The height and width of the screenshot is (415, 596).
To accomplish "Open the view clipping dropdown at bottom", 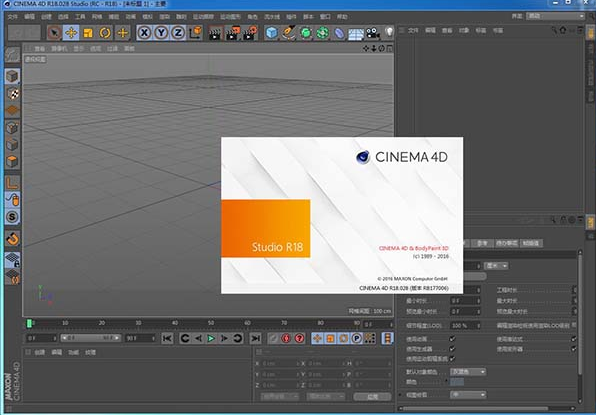I will click(x=468, y=395).
